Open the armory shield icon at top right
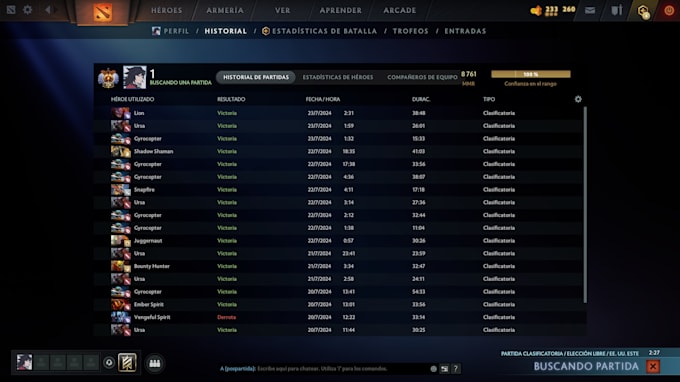Screen dimensions: 680x382 617,10
